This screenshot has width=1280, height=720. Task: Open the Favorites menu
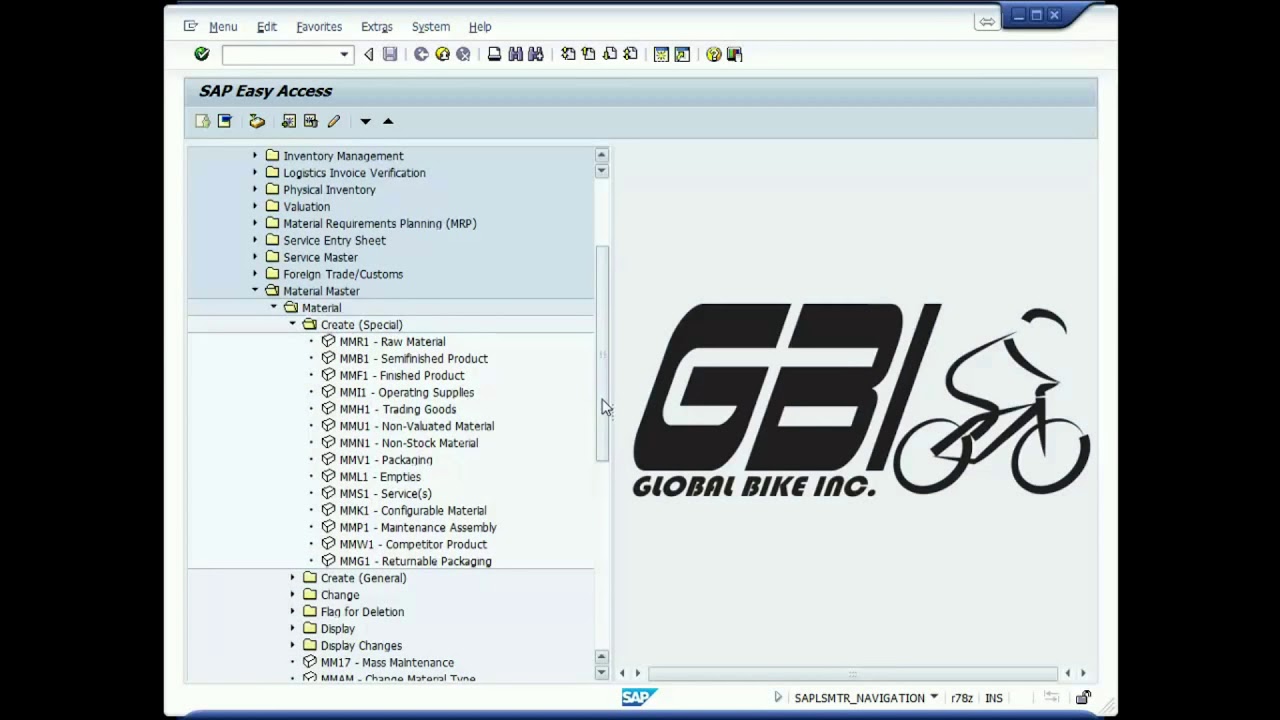pyautogui.click(x=319, y=27)
